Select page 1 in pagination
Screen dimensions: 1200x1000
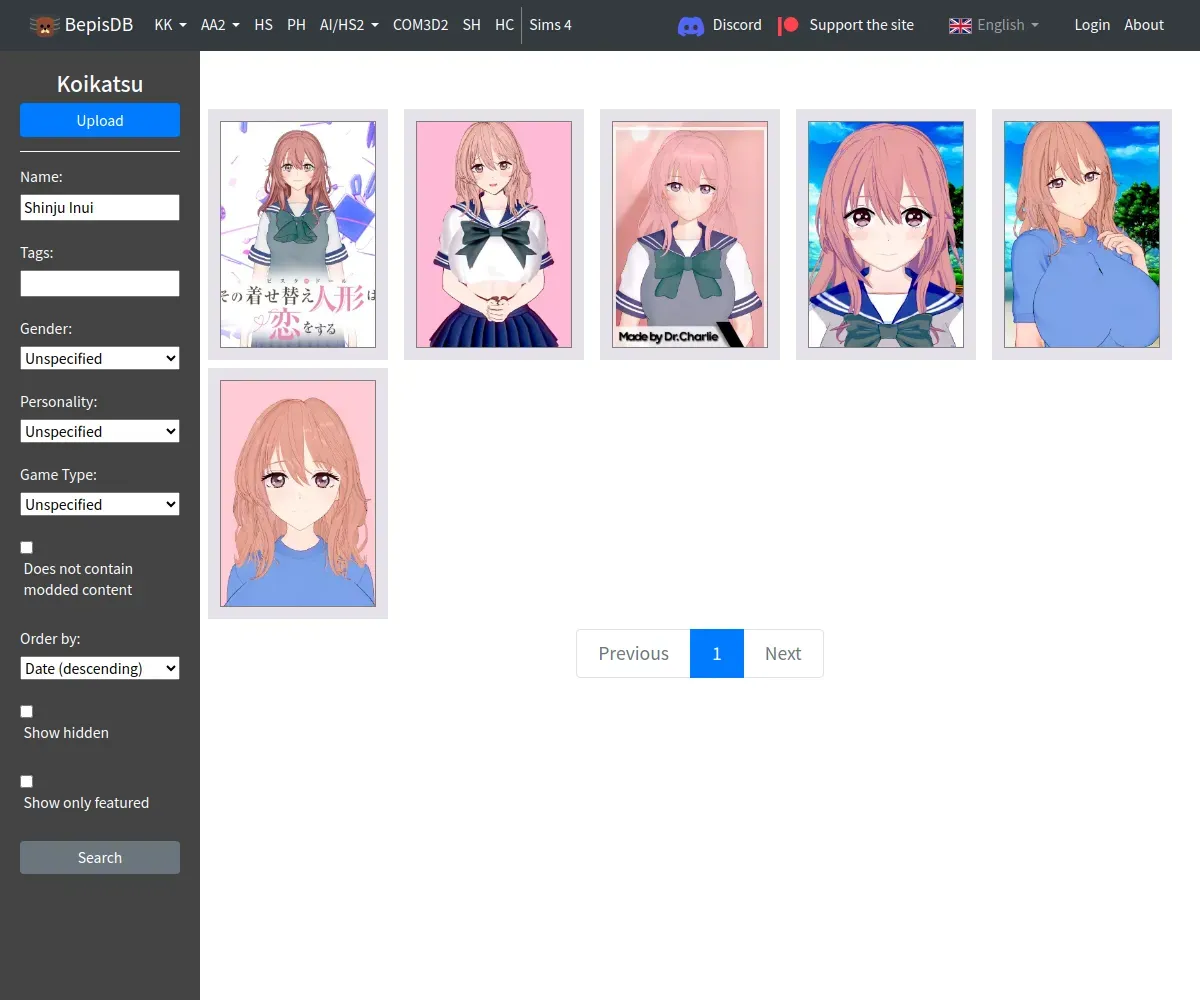[x=717, y=653]
